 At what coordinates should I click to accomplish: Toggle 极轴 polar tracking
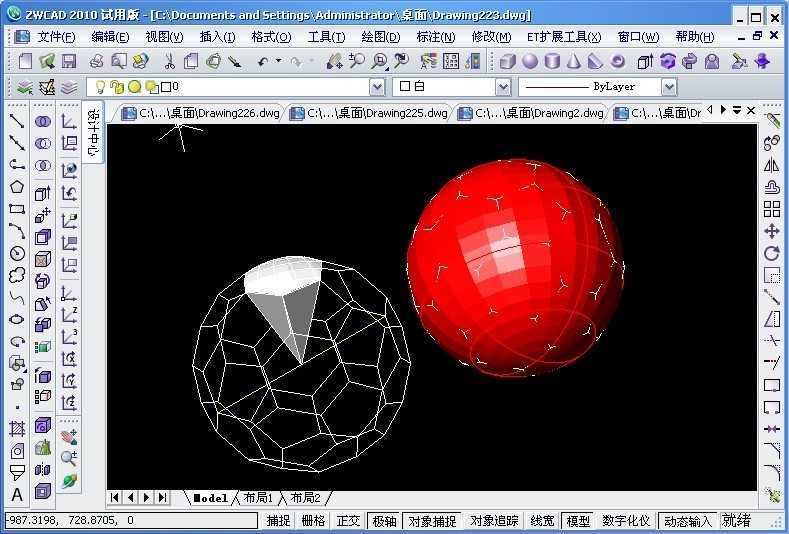384,521
